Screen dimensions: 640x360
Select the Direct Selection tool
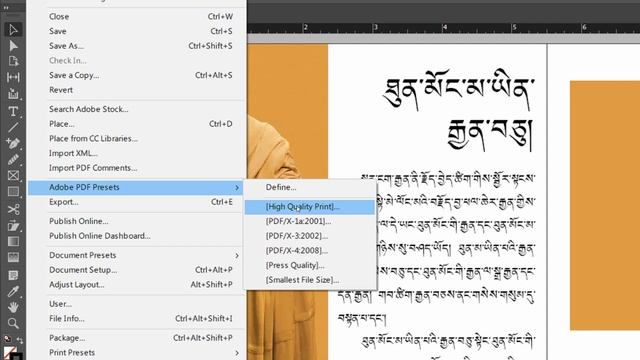pyautogui.click(x=13, y=45)
